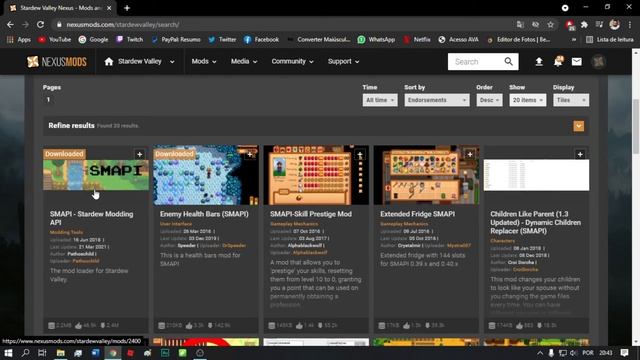Open SMAPI thumbnail image
This screenshot has width=640, height=360.
tap(96, 175)
